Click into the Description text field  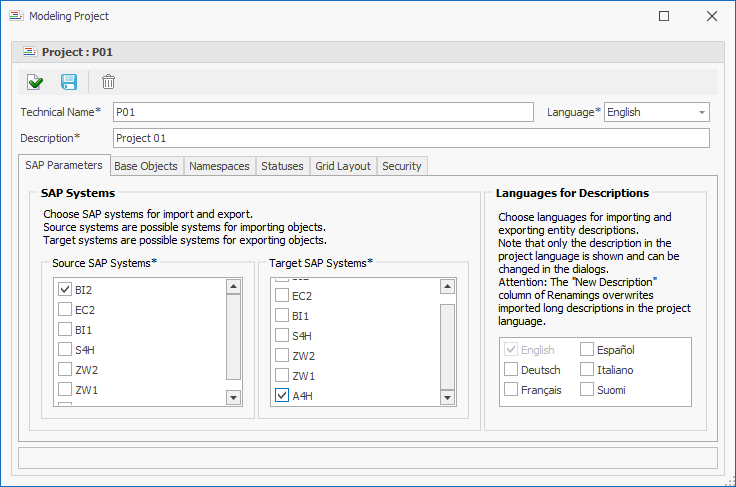[410, 138]
